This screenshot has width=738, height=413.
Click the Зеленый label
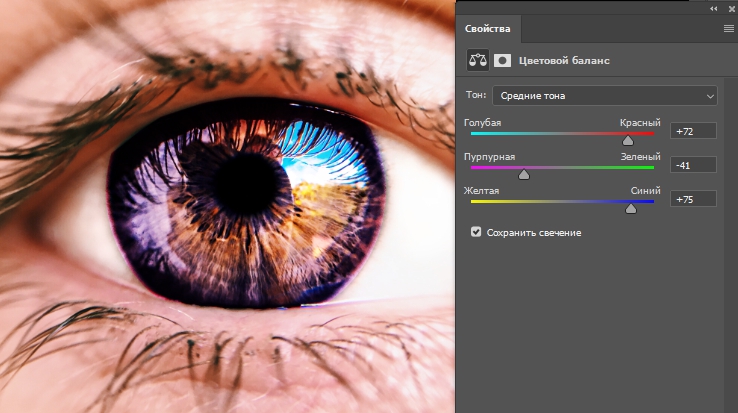[x=641, y=157]
